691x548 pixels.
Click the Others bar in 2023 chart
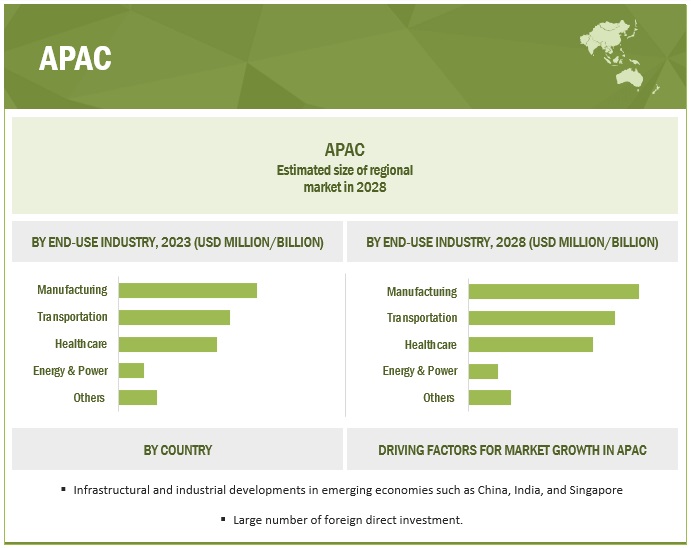click(138, 398)
